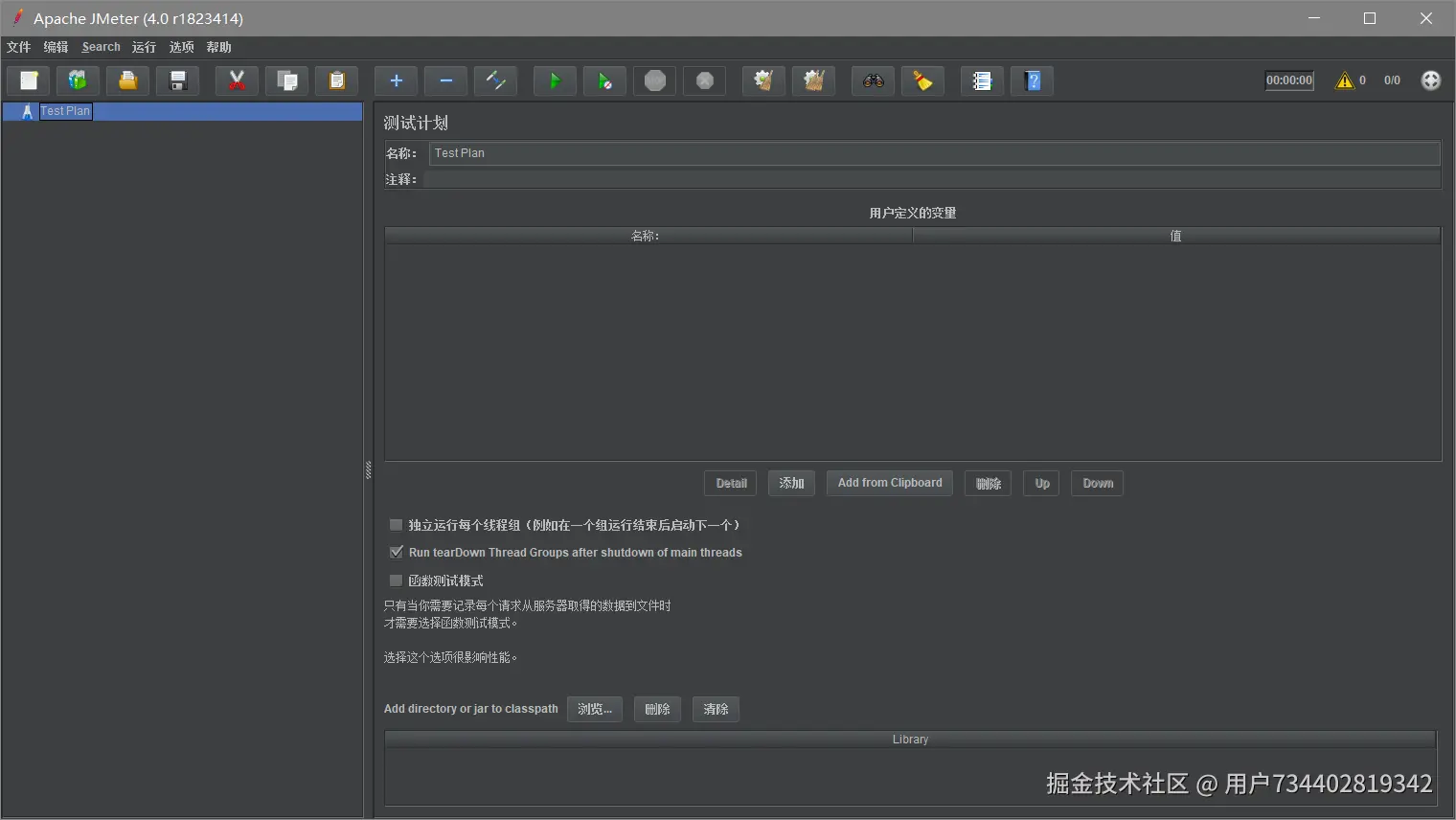
Task: Click the Clear All results icon
Action: click(x=814, y=81)
